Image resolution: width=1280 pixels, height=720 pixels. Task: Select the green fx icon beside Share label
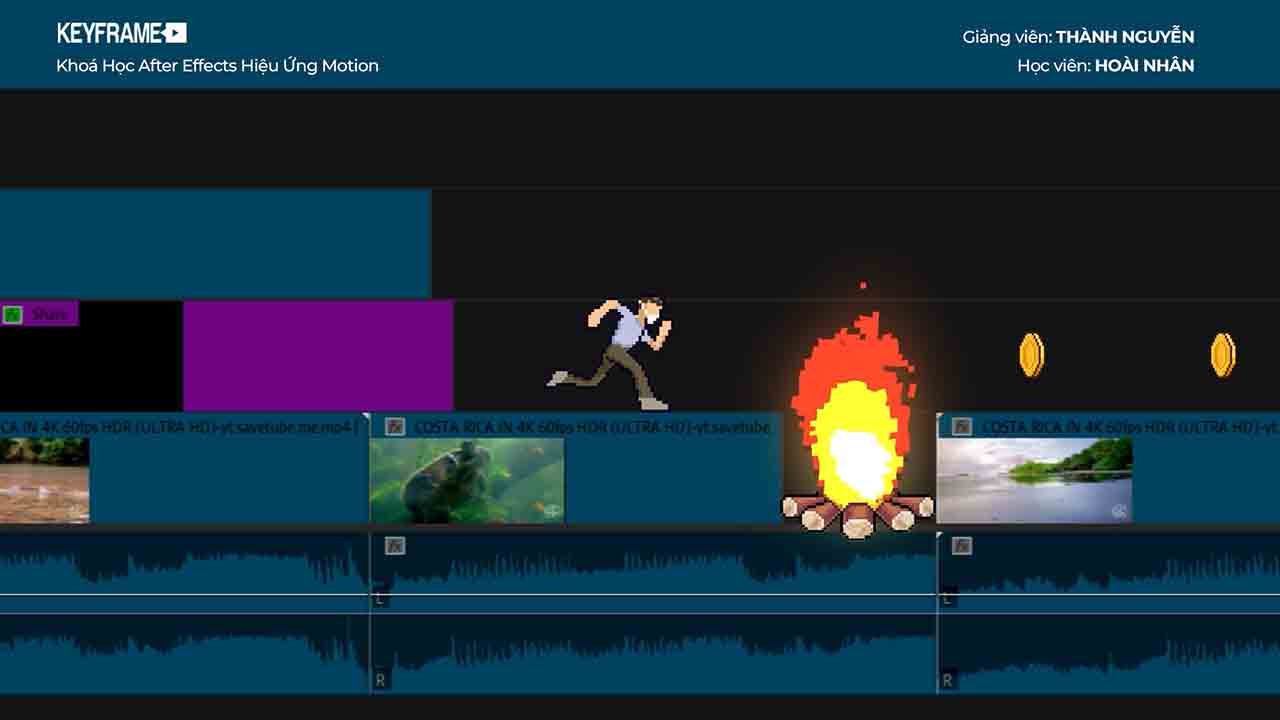click(14, 313)
